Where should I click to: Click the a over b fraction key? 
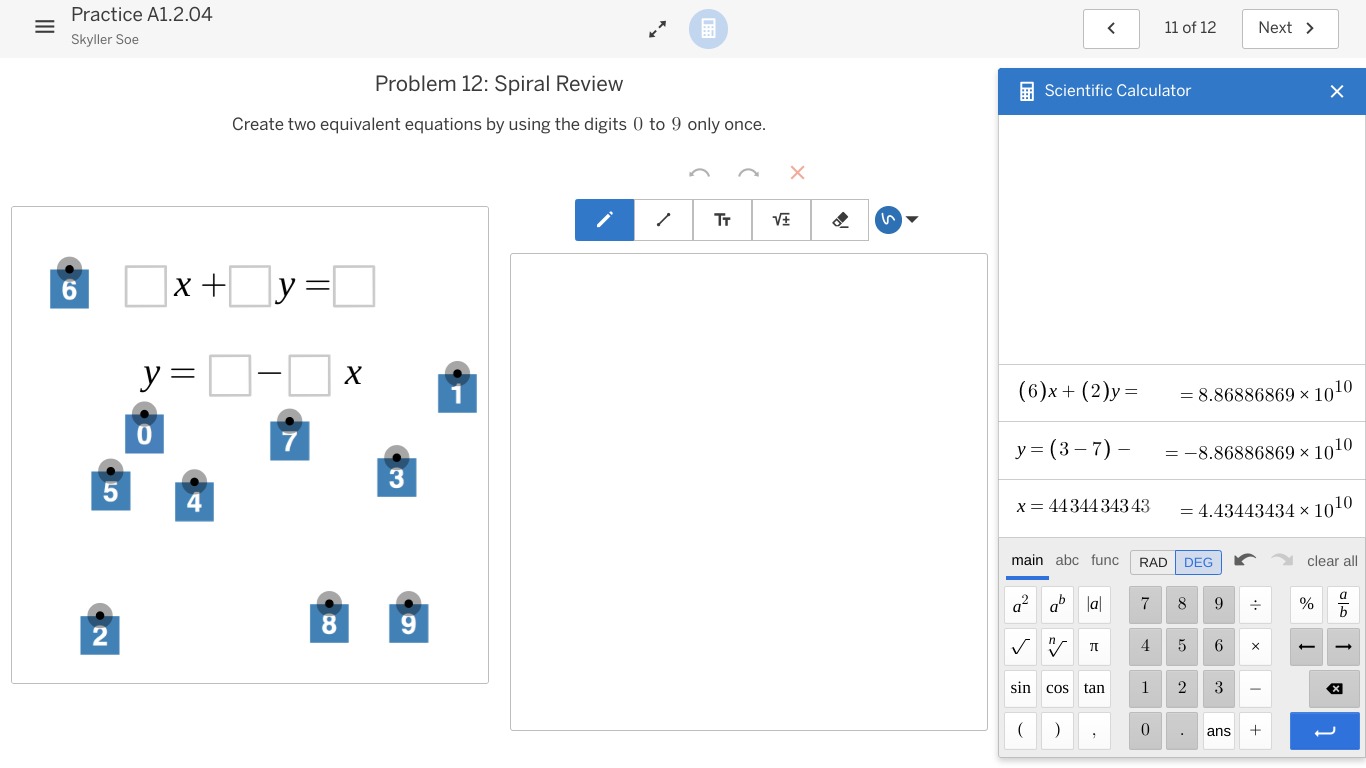tap(1343, 604)
